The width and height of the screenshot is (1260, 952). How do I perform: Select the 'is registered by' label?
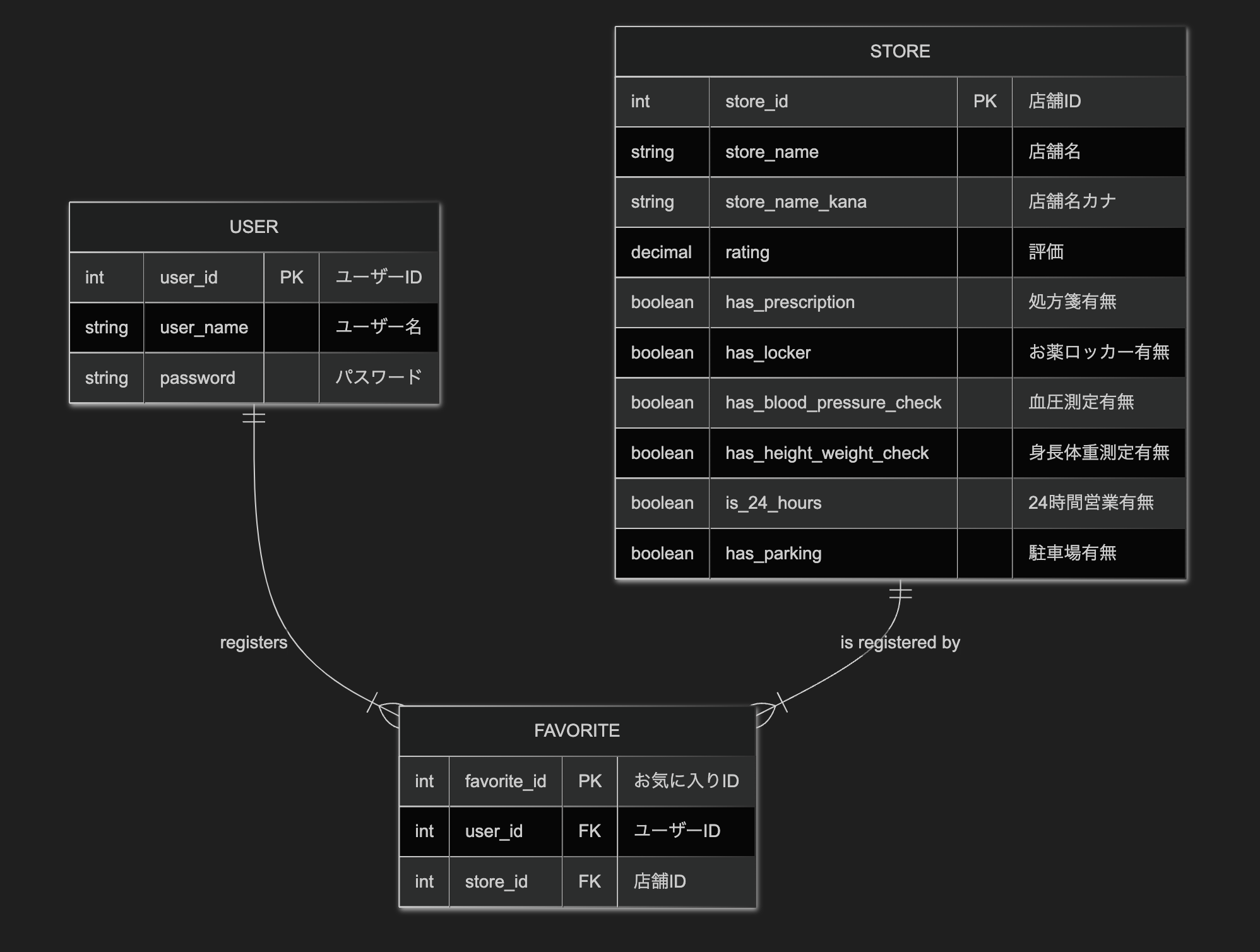tap(900, 643)
